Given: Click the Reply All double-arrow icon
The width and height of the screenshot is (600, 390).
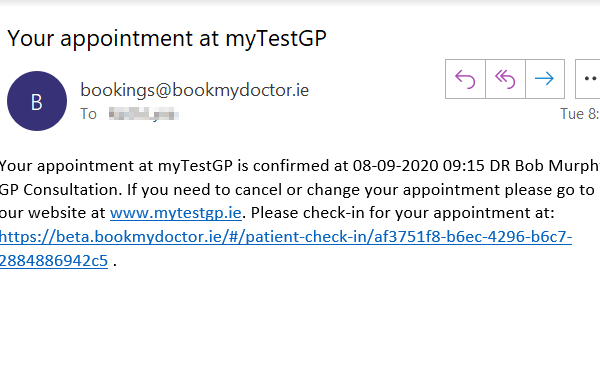Looking at the screenshot, I should click(505, 79).
